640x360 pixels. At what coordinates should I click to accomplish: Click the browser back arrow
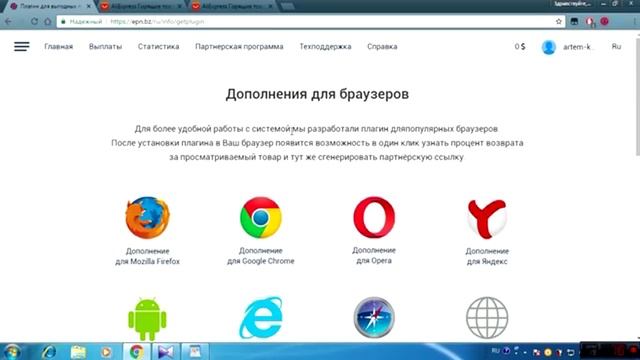click(8, 21)
